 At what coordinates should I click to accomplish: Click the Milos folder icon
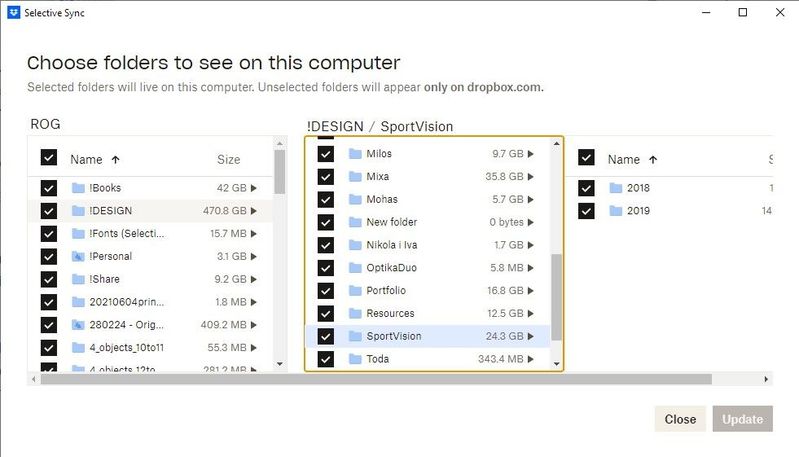pyautogui.click(x=355, y=154)
